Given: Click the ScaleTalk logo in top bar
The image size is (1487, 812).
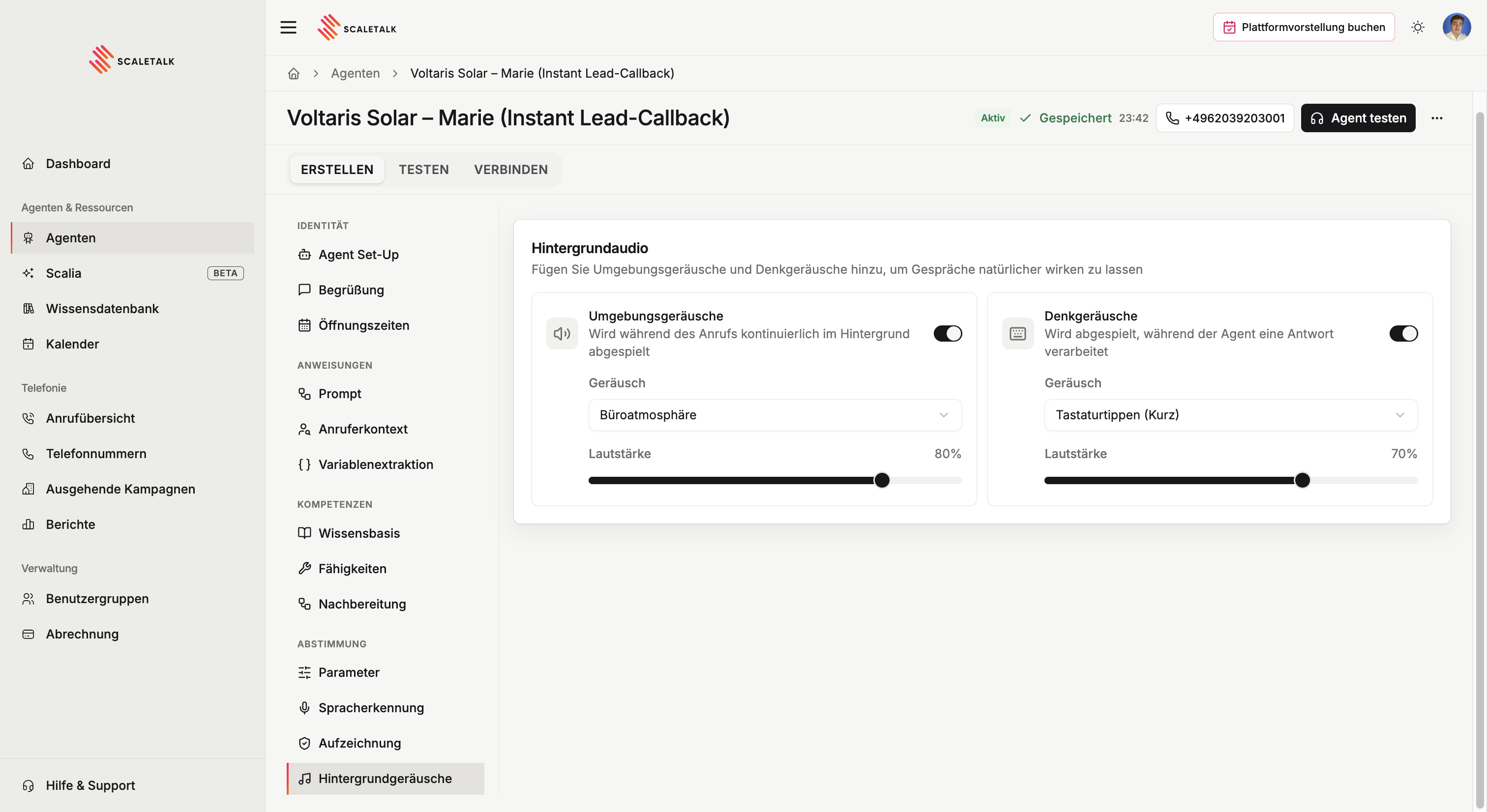Looking at the screenshot, I should coord(357,27).
